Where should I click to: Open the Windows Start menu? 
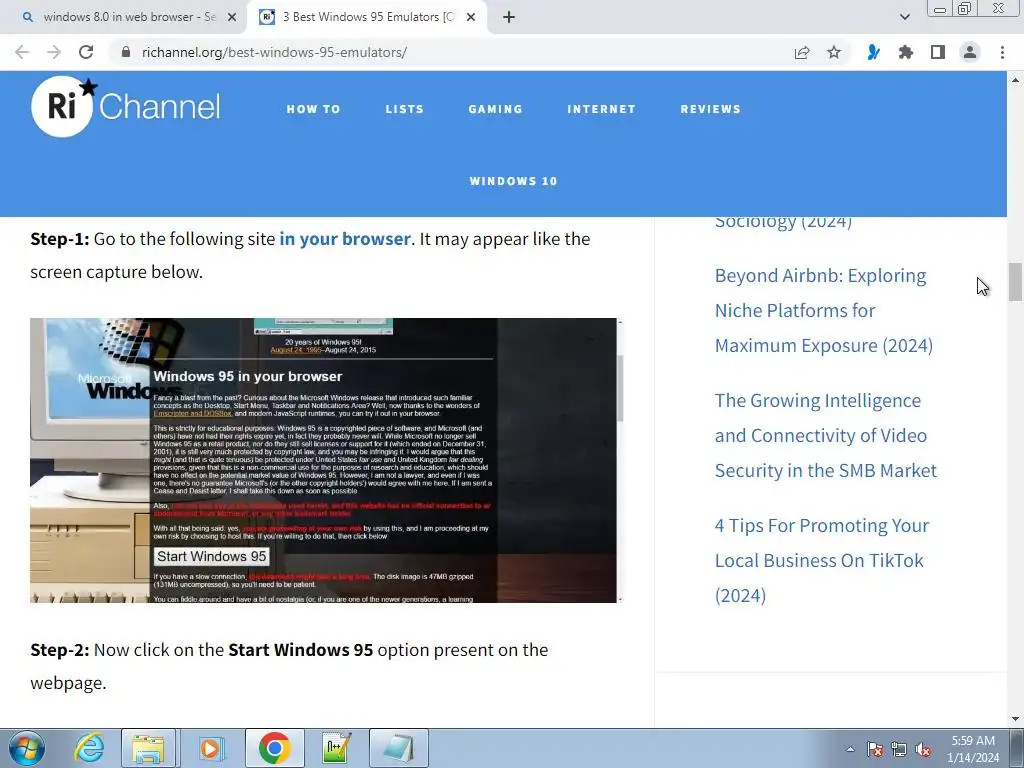(27, 748)
